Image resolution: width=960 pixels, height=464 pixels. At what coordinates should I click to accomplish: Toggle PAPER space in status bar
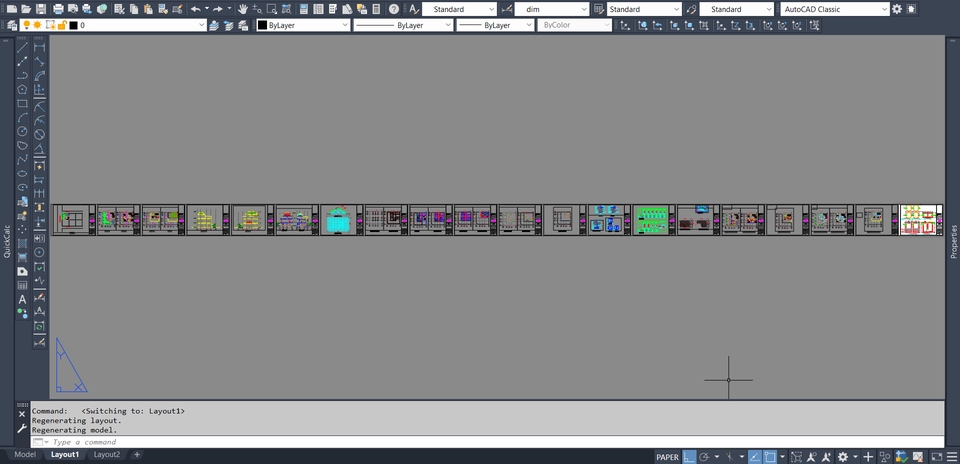[x=667, y=457]
